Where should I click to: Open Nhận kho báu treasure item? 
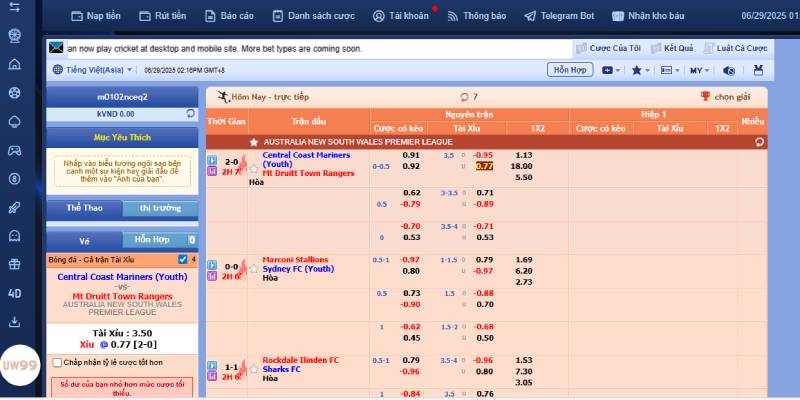point(648,16)
